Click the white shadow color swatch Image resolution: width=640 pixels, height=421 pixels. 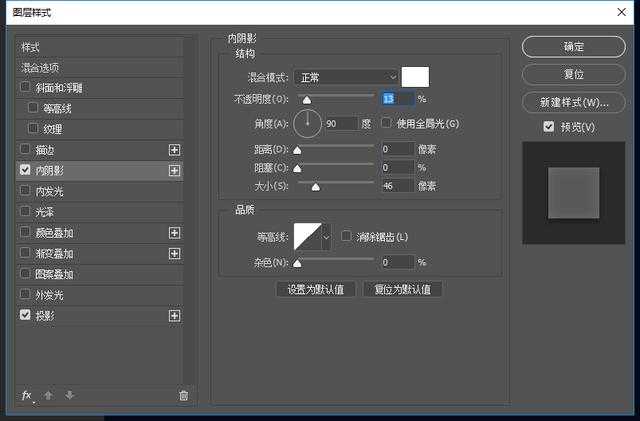[x=415, y=77]
